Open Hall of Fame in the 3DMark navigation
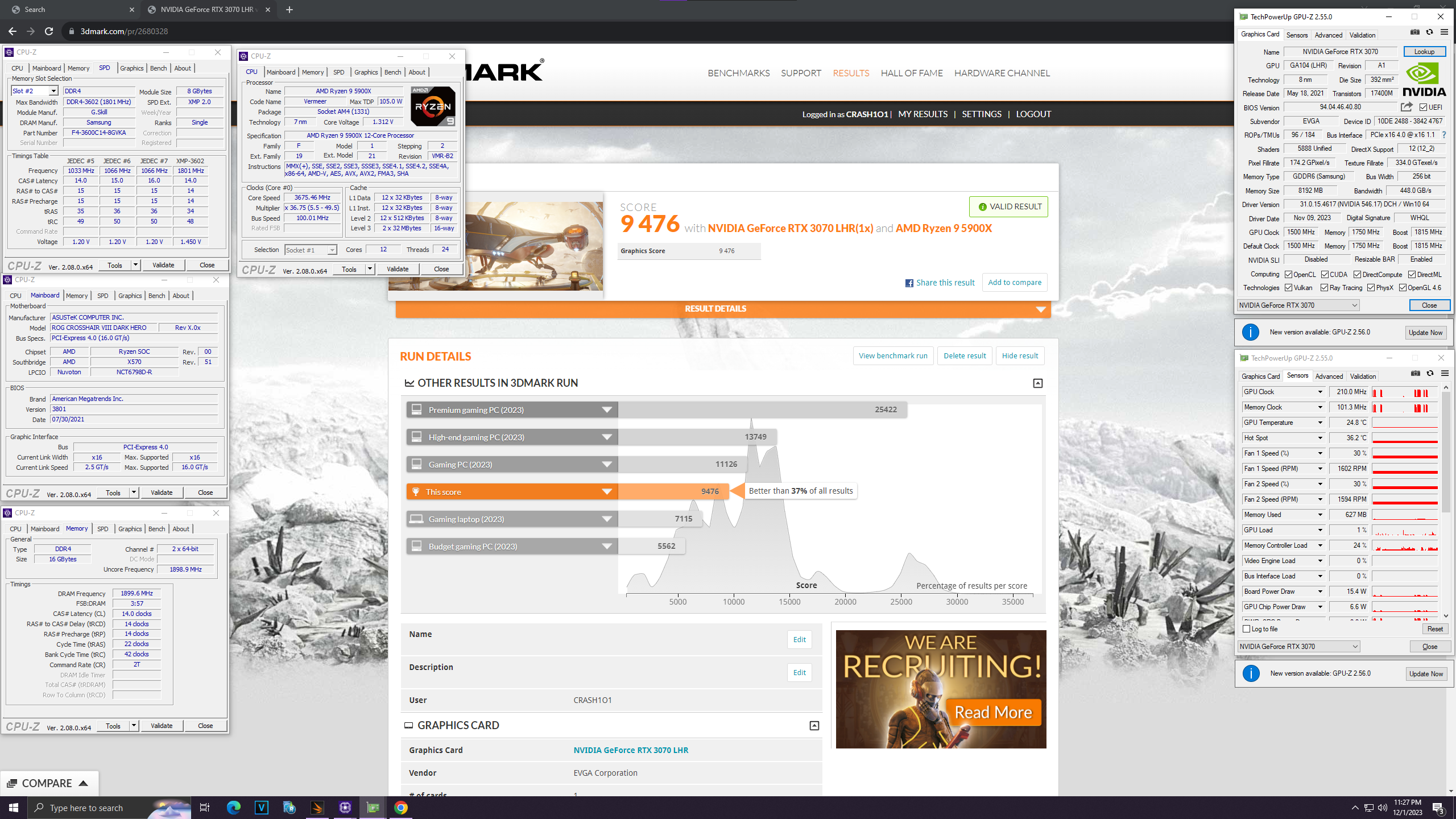This screenshot has width=1456, height=819. point(912,73)
